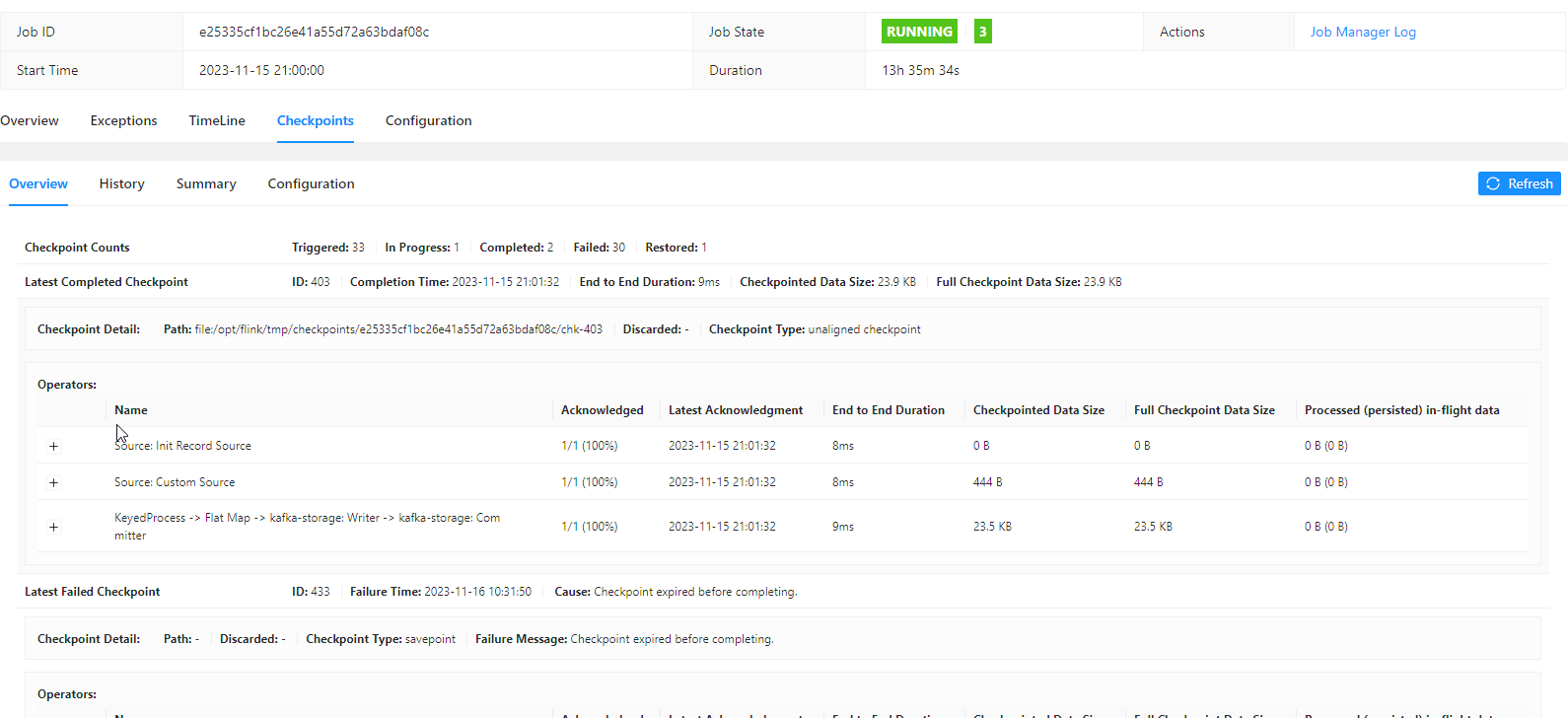The image size is (1568, 718).
Task: Click the latest completed checkpoint ID: 403
Action: 311,282
